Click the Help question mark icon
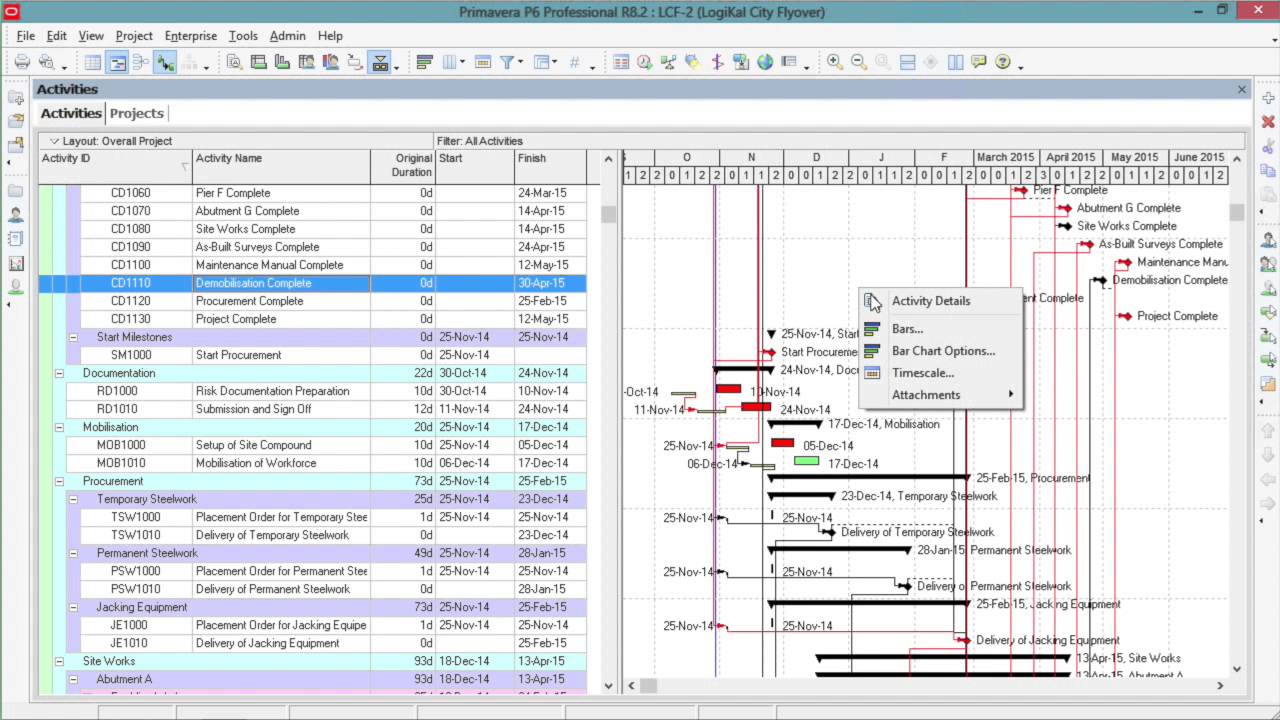Image resolution: width=1280 pixels, height=720 pixels. tap(1003, 62)
